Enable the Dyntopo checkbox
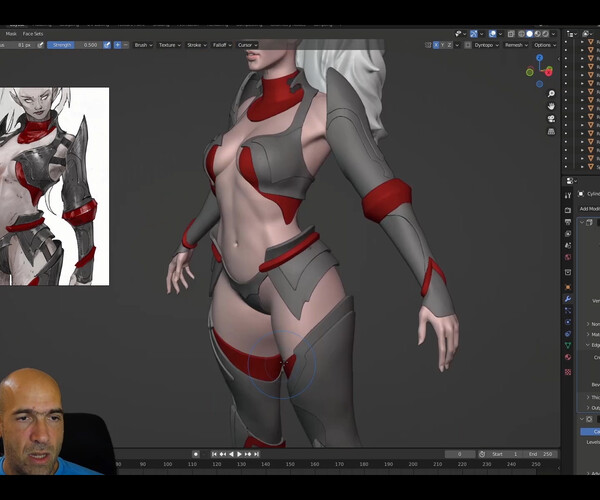600x500 pixels. click(x=468, y=45)
